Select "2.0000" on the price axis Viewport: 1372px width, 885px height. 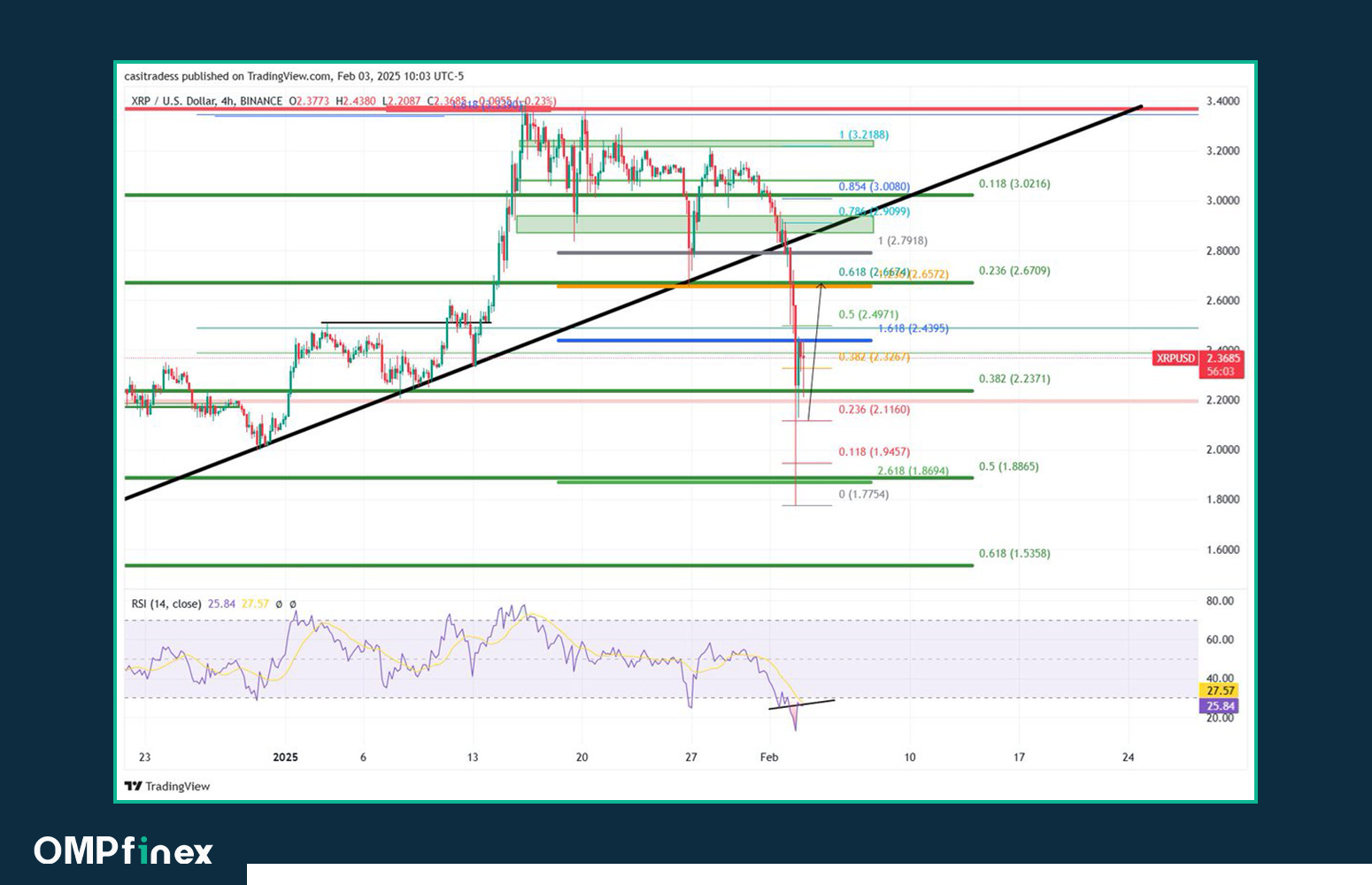[1222, 450]
